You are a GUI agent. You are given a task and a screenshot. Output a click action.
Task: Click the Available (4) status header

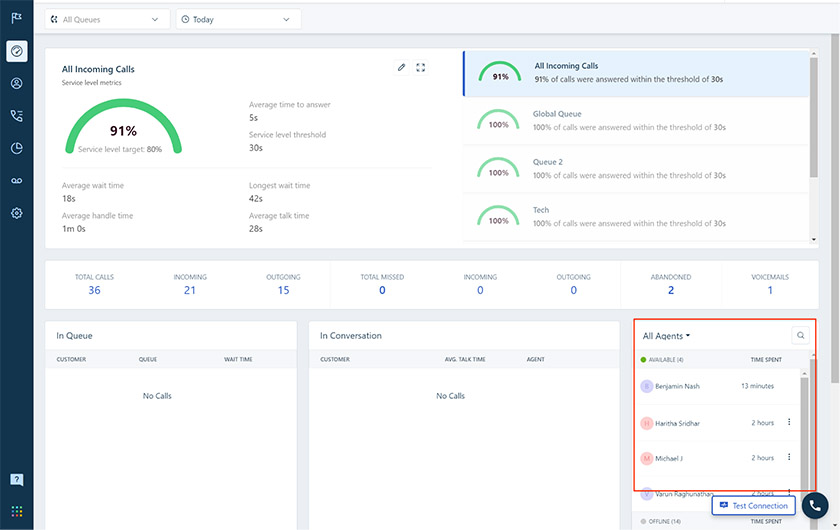pyautogui.click(x=662, y=360)
